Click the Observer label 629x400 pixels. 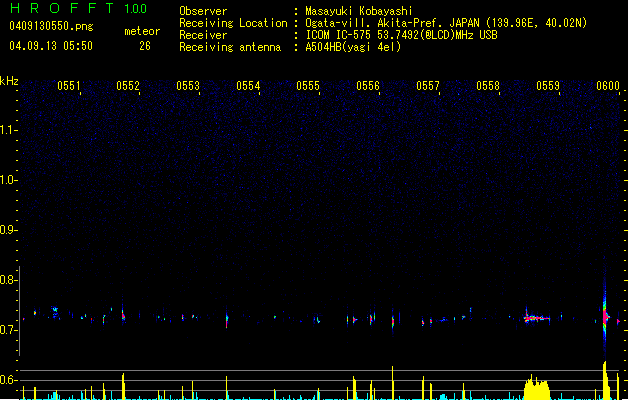[x=203, y=11]
